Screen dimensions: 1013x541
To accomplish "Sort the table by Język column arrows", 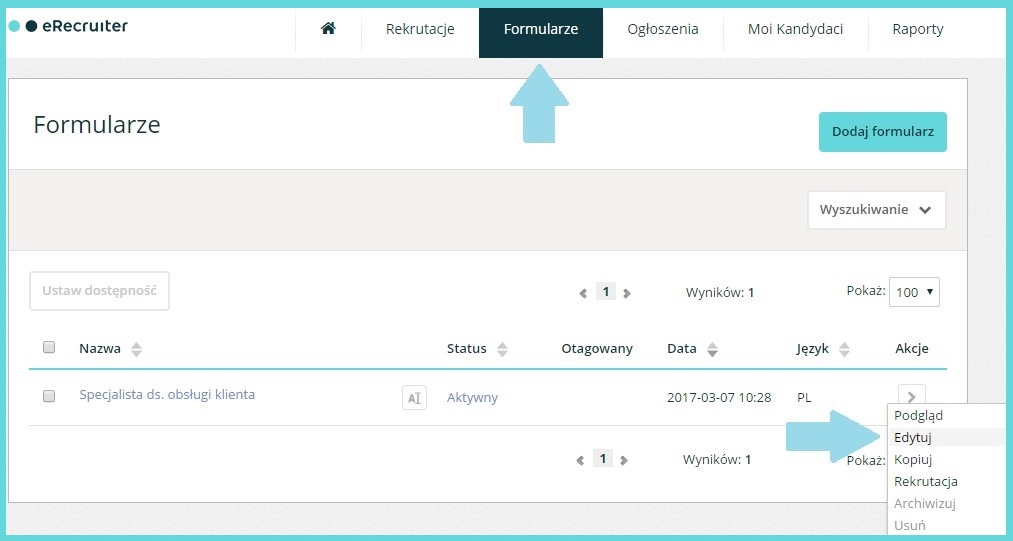I will (844, 349).
